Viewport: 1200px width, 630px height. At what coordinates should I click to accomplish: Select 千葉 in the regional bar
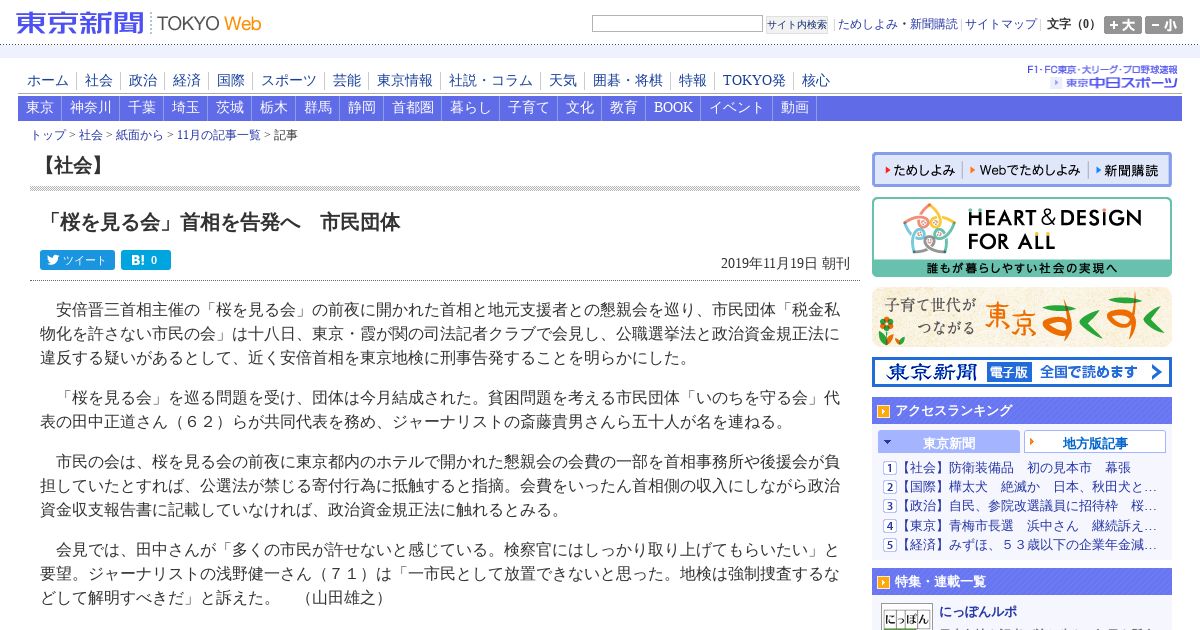142,108
